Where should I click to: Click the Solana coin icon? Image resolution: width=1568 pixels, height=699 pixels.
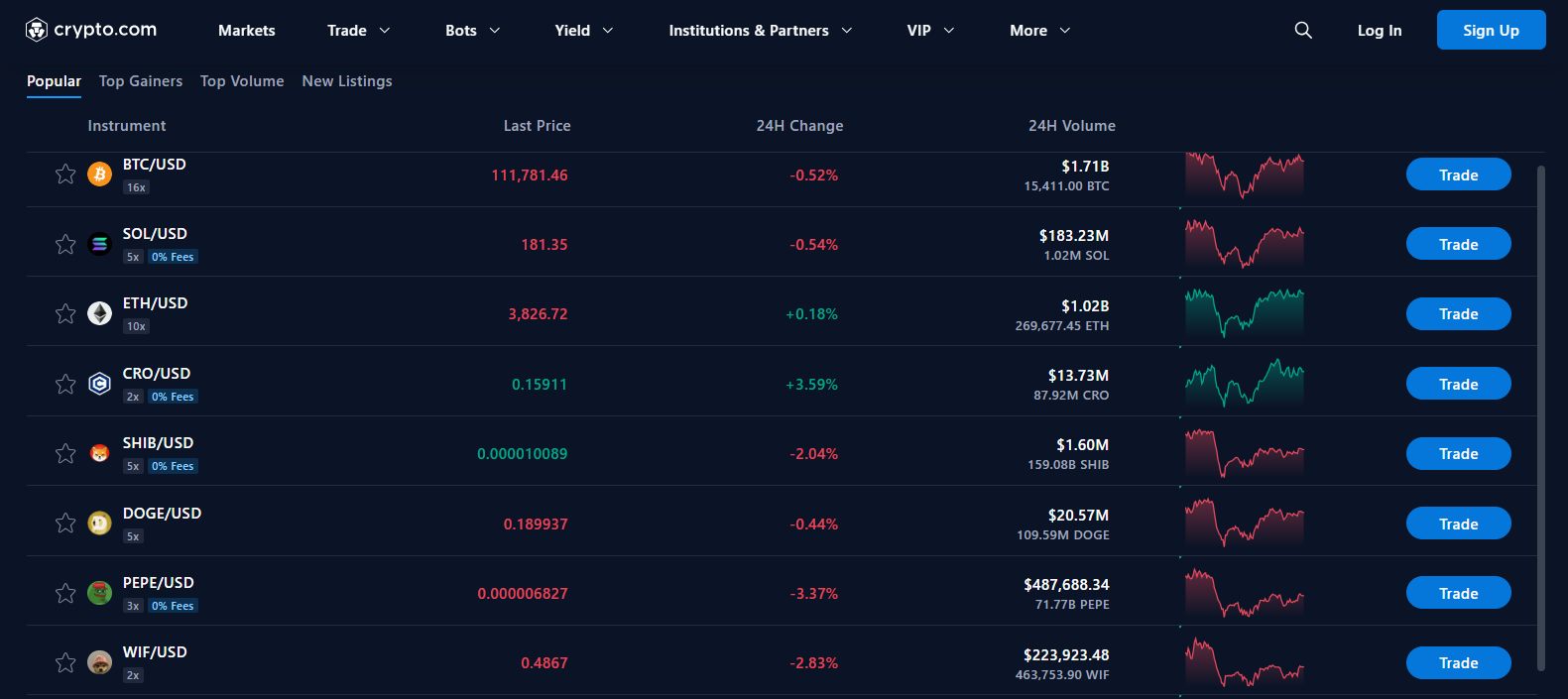(x=99, y=244)
